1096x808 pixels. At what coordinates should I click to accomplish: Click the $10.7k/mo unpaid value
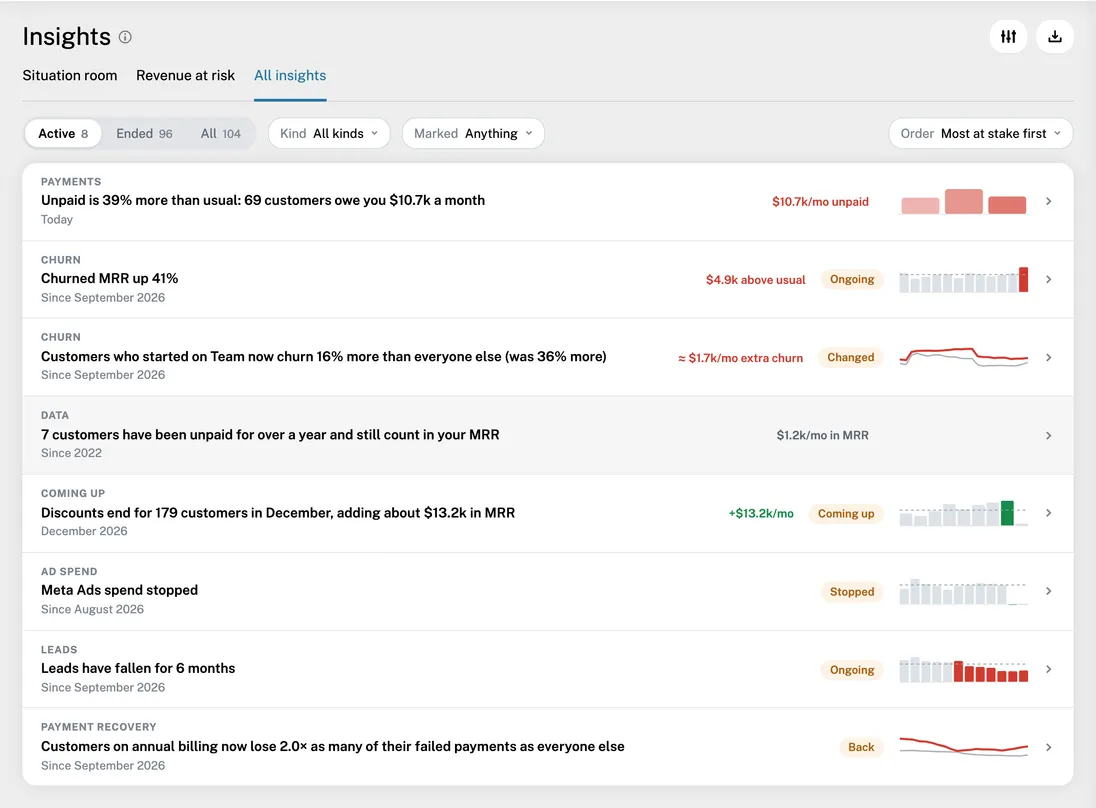point(820,201)
